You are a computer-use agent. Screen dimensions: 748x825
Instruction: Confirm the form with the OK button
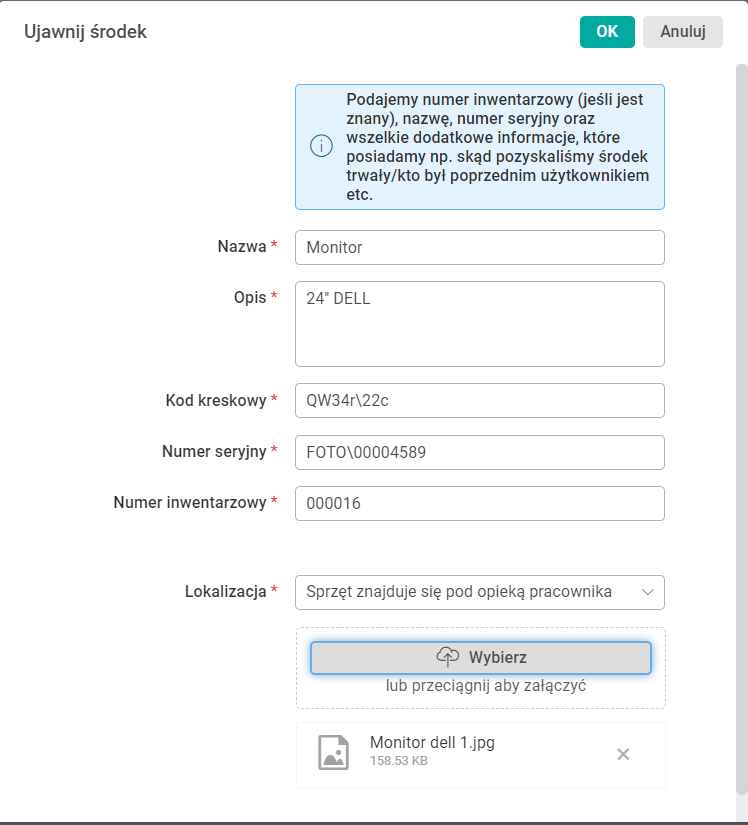click(607, 32)
